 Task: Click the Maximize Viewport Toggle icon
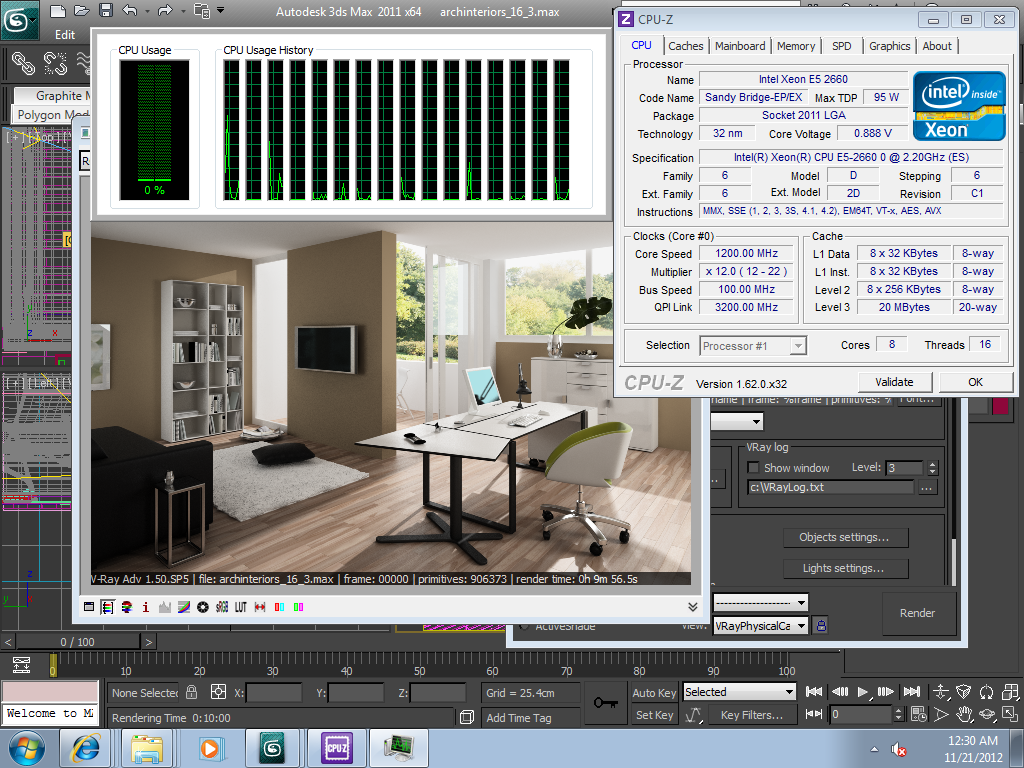(1010, 714)
